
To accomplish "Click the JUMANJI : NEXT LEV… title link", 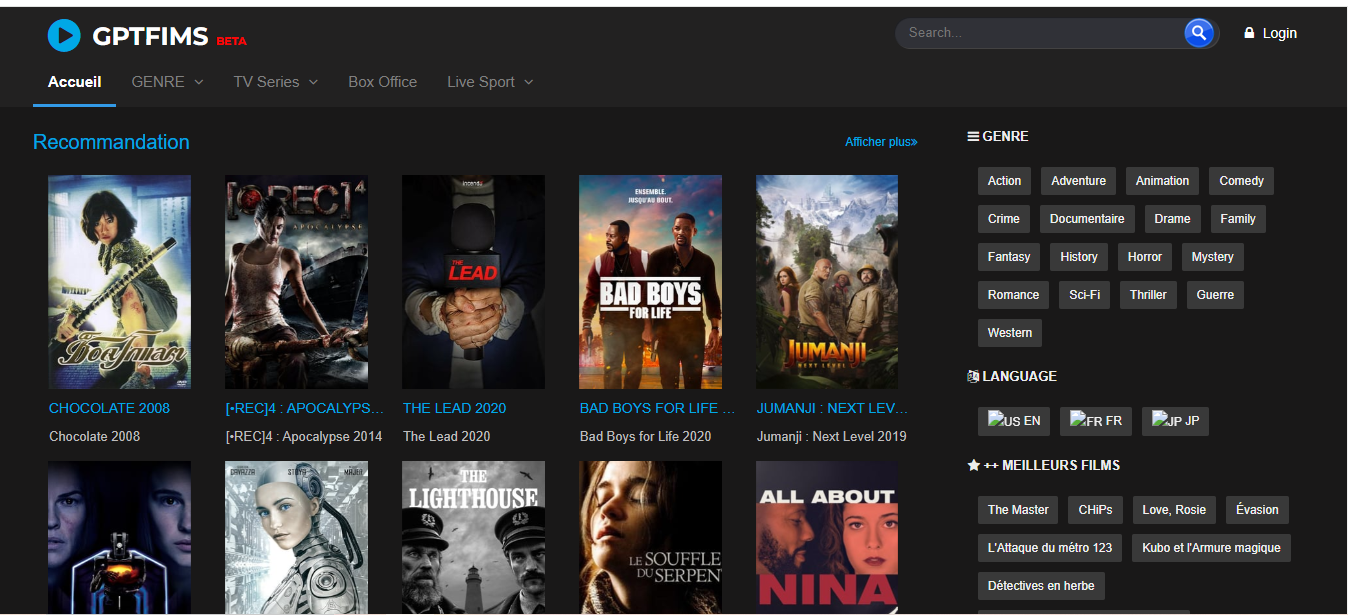I will point(833,408).
